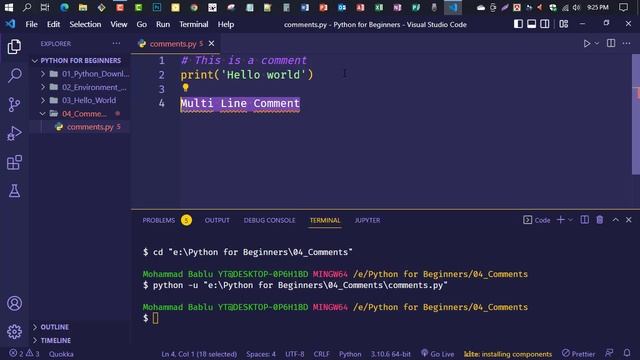640x360 pixels.
Task: Open Explorer Views and More Actions ellipsis
Action: point(116,43)
